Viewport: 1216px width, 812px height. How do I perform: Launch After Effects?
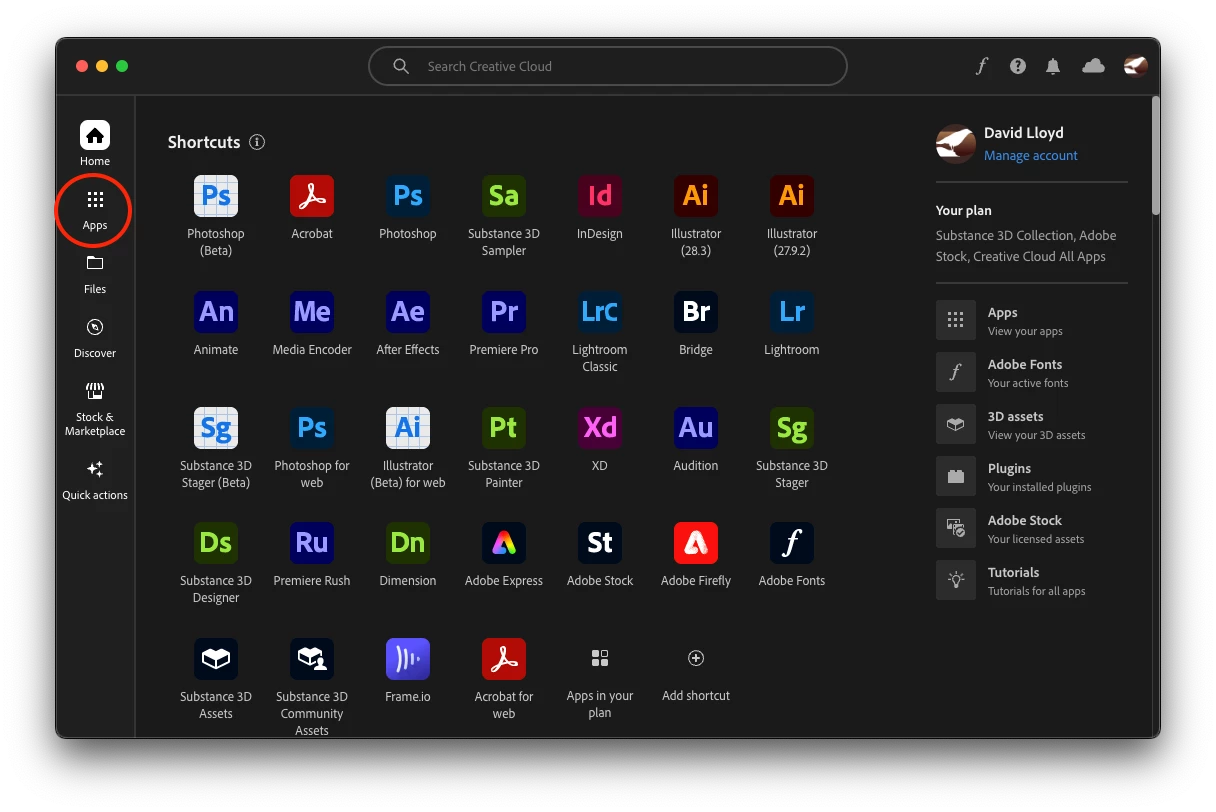tap(408, 312)
